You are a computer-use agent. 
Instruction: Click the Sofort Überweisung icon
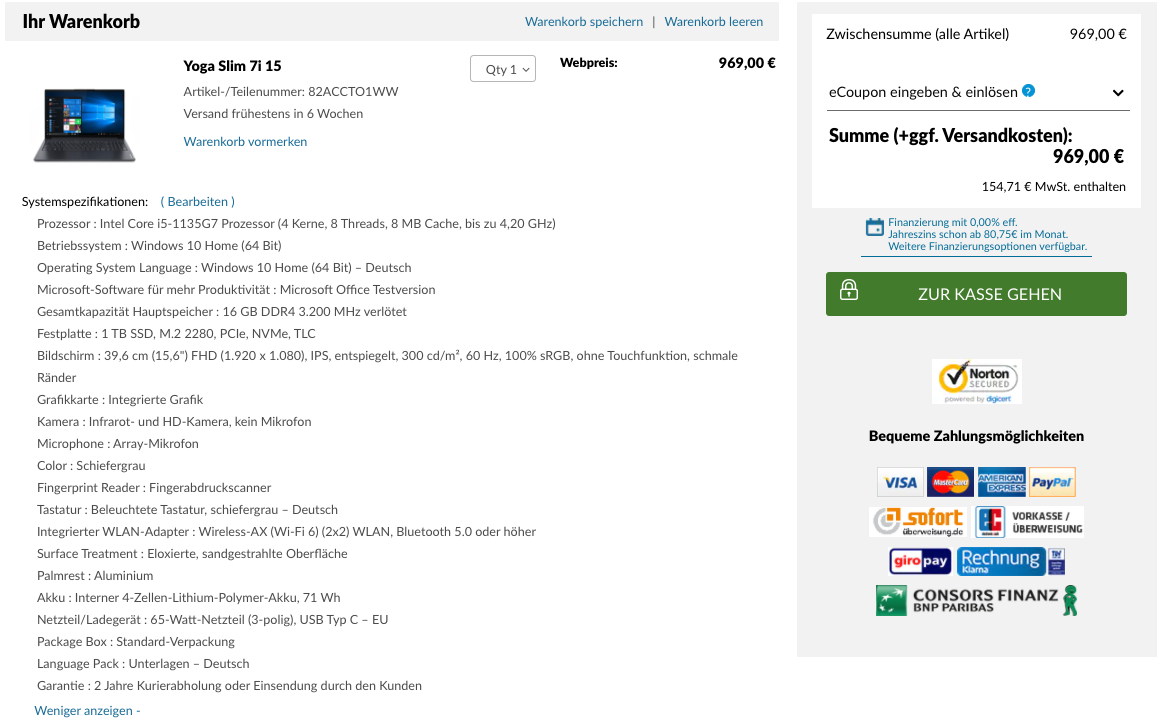click(x=918, y=522)
